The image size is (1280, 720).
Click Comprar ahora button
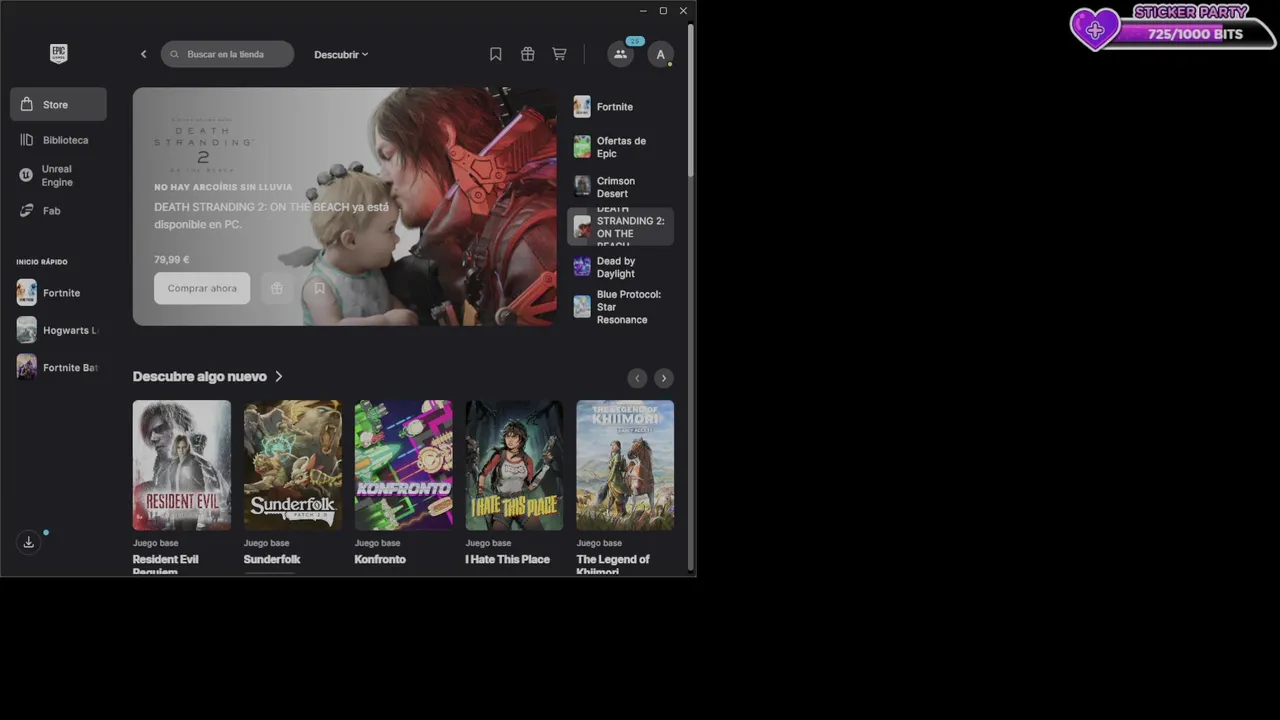(202, 288)
